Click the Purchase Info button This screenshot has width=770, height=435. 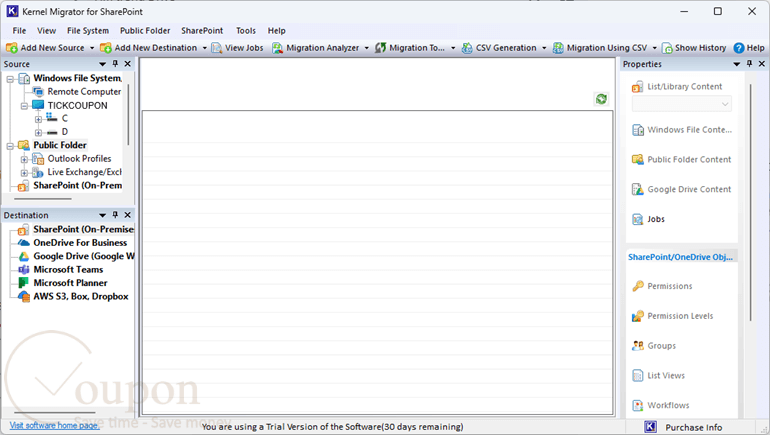(x=693, y=427)
